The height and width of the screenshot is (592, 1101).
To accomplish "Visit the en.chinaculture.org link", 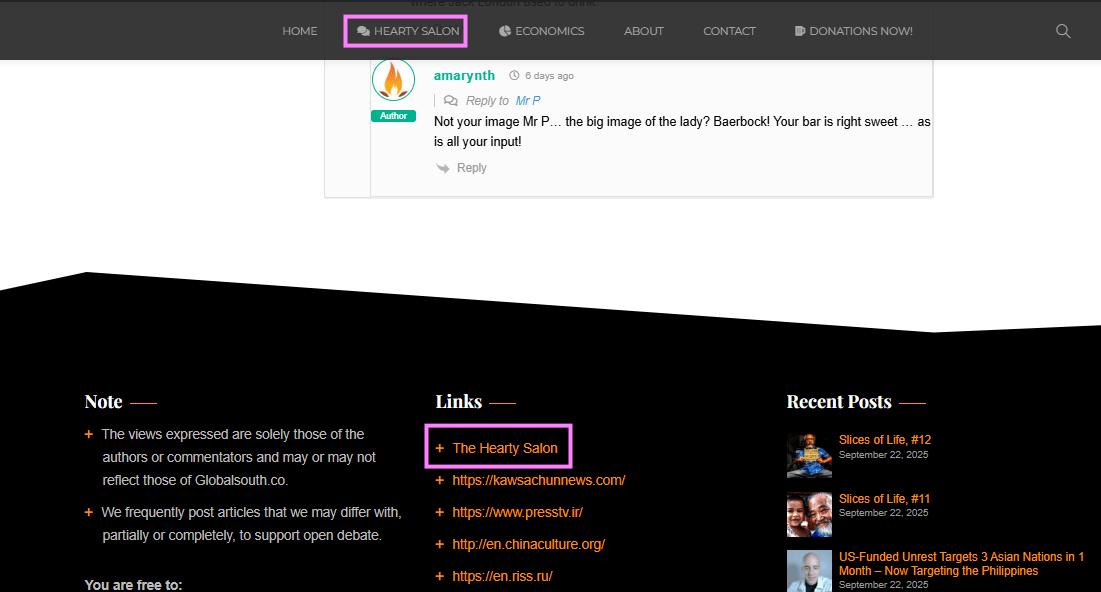I will pyautogui.click(x=528, y=544).
